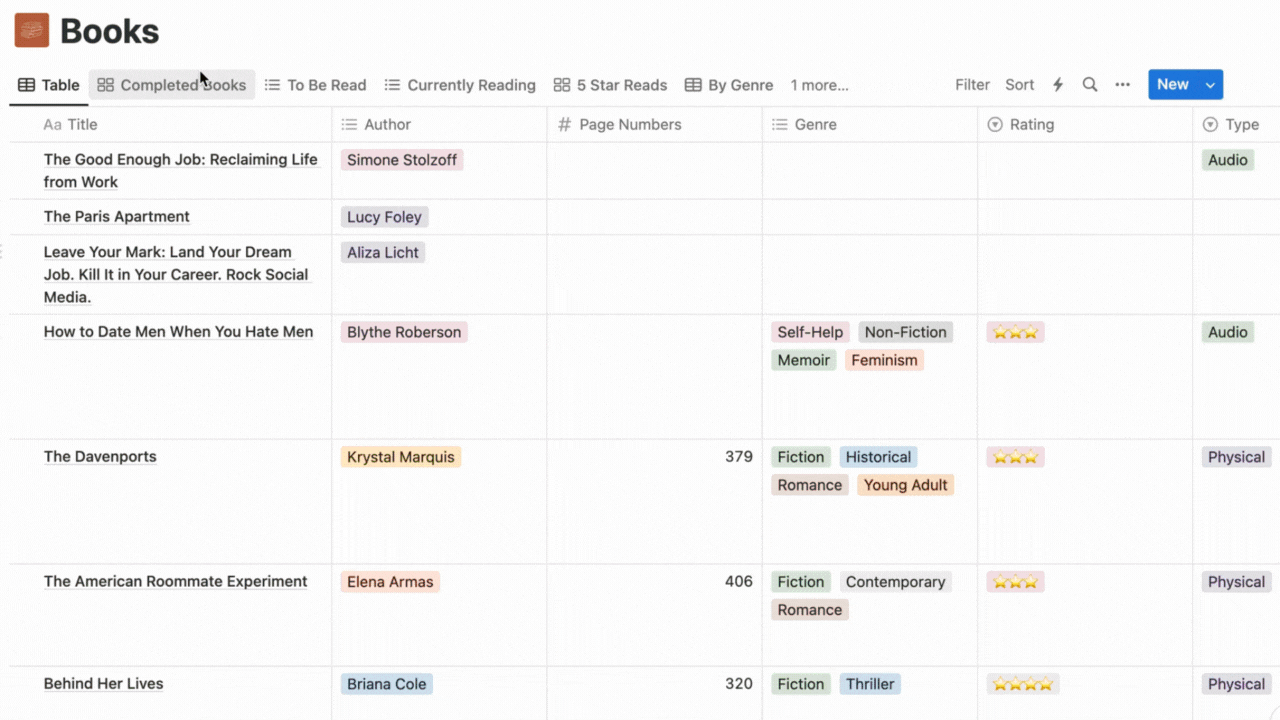Switch to the Completed Books tab
Image resolution: width=1280 pixels, height=720 pixels.
172,85
